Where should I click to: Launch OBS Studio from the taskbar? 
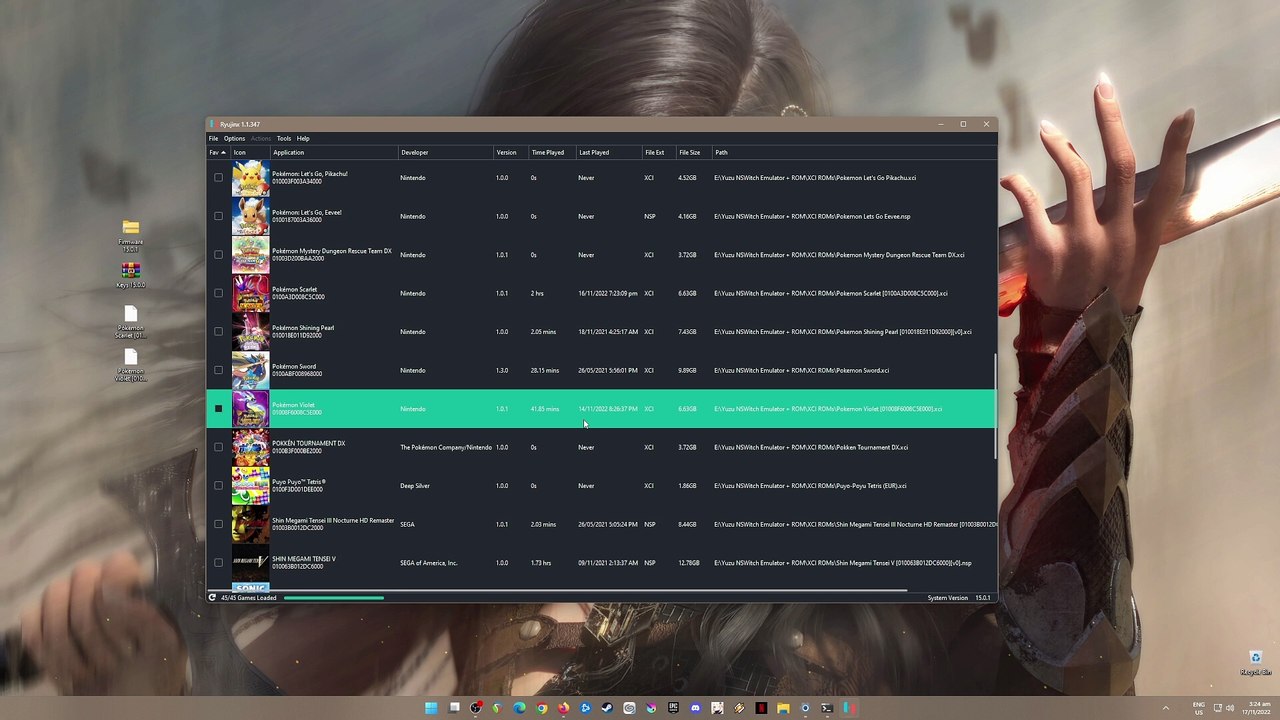coord(476,708)
